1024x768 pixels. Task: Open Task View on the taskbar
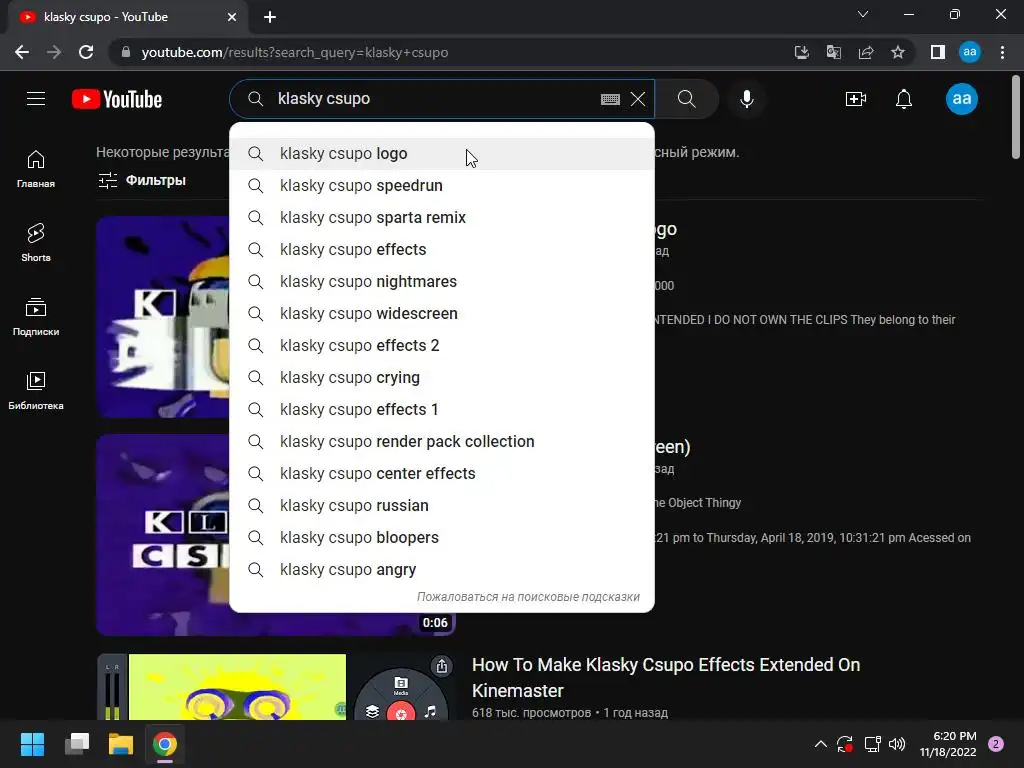(77, 744)
